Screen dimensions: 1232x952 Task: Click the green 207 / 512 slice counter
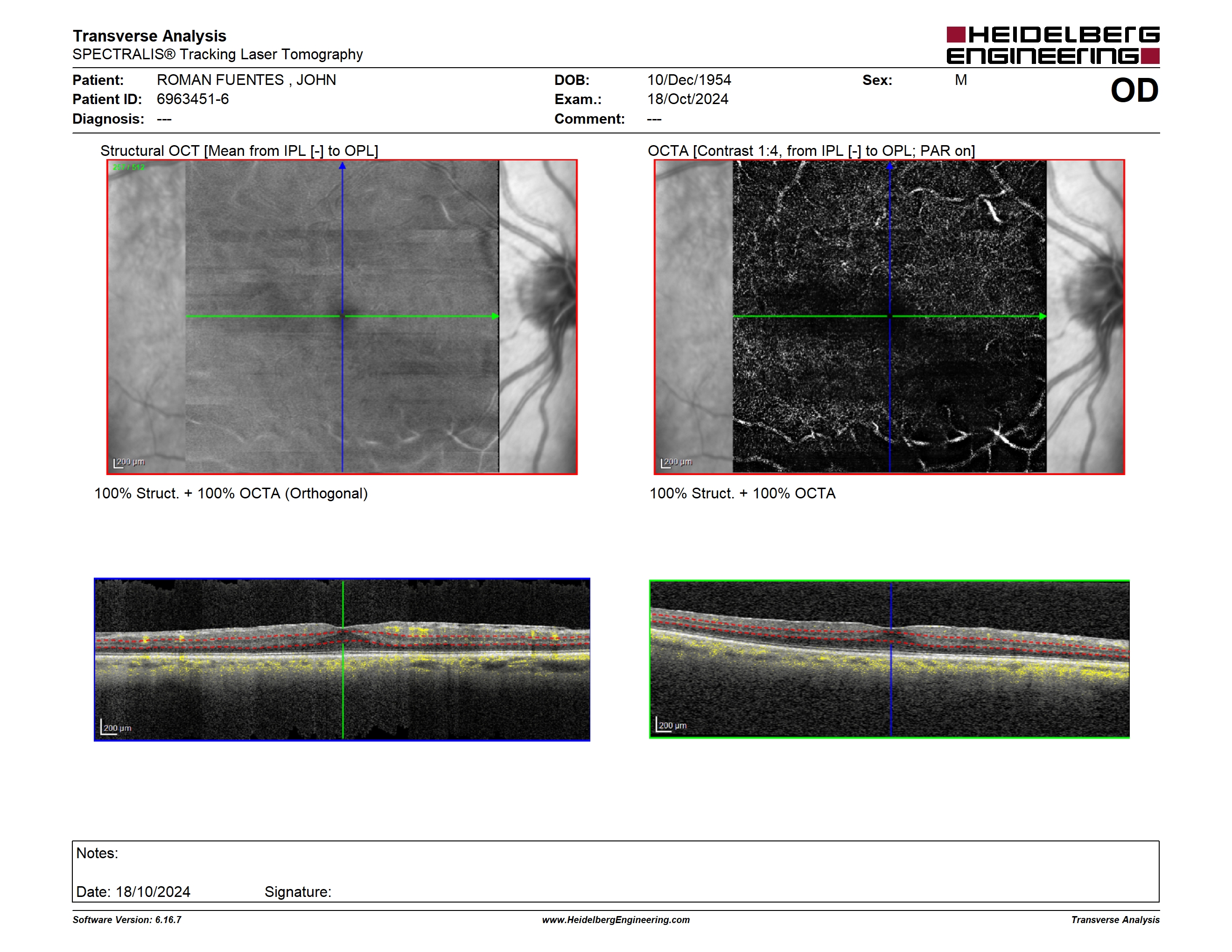click(129, 168)
